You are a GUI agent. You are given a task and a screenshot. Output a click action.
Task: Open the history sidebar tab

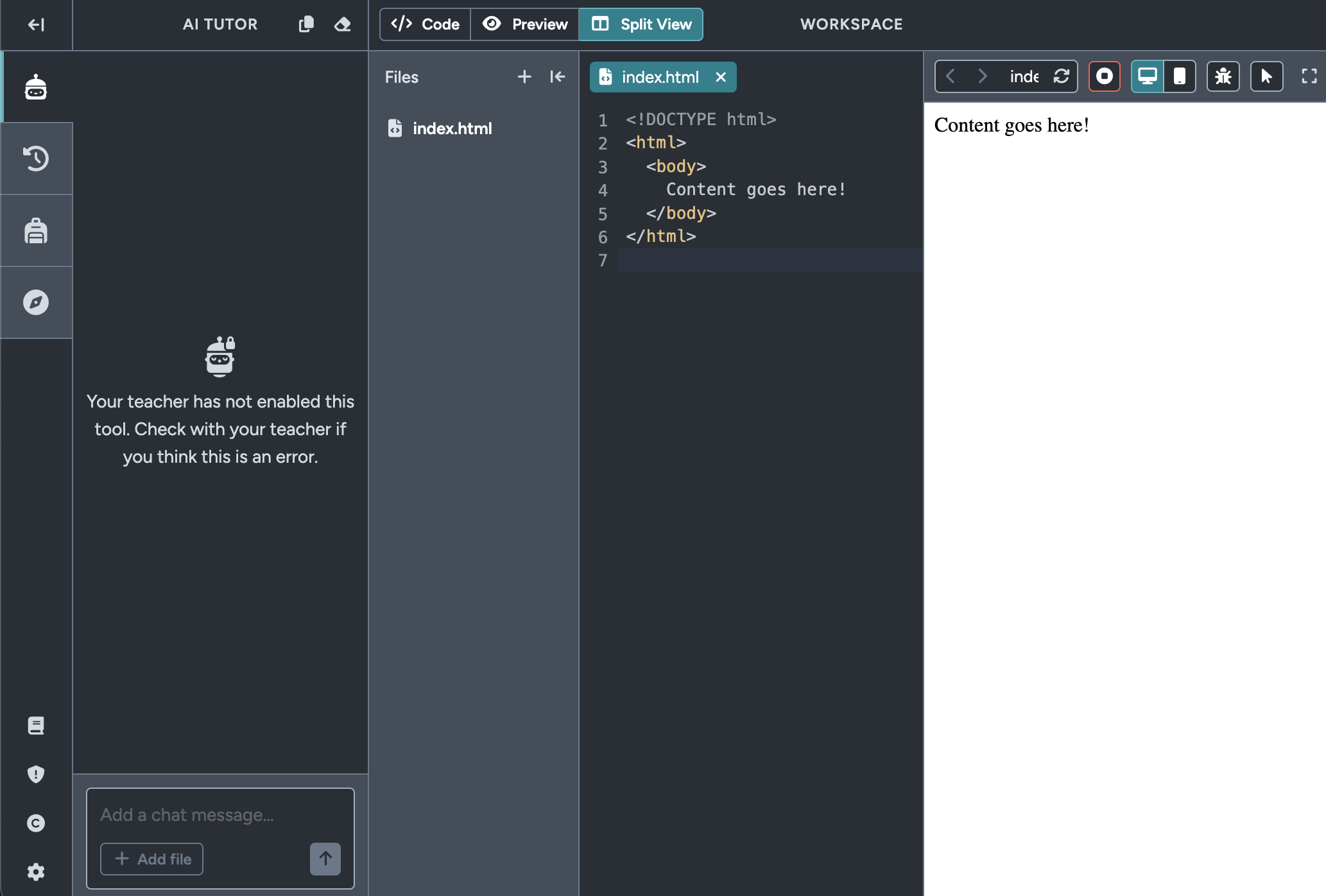tap(36, 159)
